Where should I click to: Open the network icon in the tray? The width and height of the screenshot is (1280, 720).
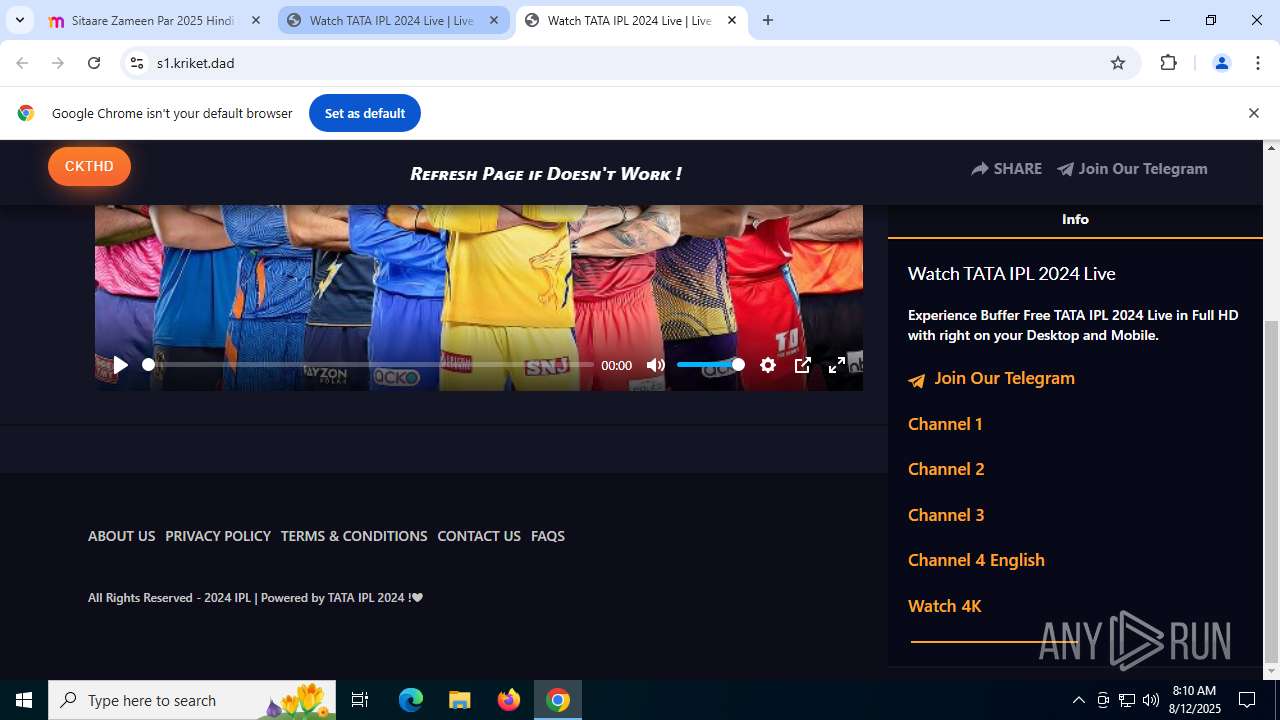tap(1127, 700)
